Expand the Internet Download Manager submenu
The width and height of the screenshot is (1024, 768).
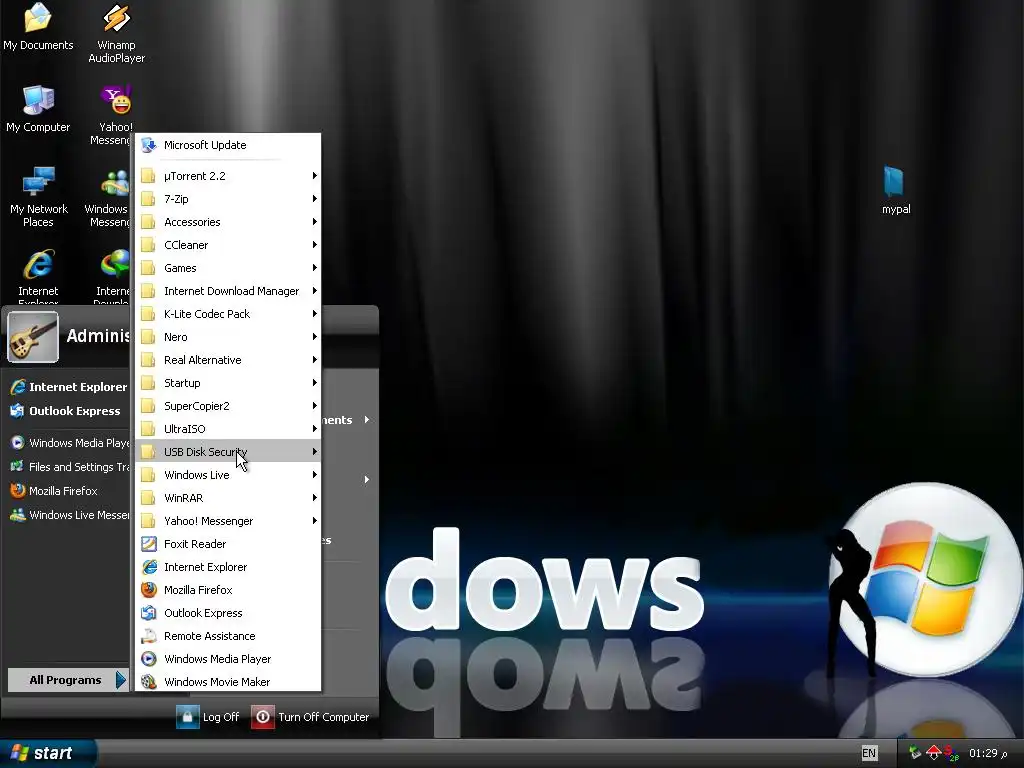[228, 291]
